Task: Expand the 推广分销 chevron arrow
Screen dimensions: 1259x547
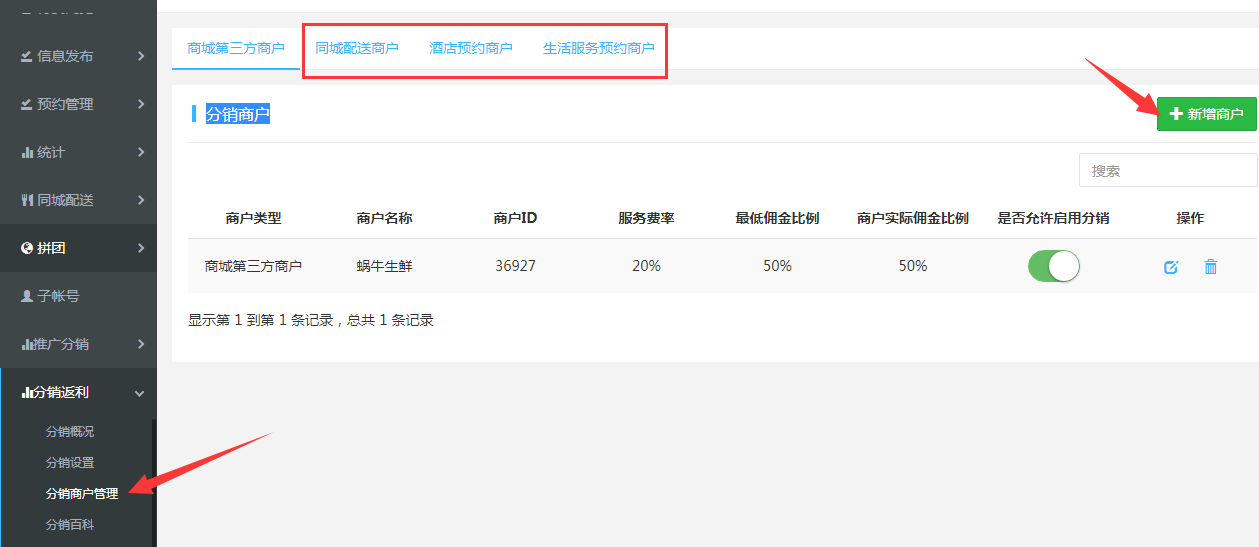Action: [141, 344]
